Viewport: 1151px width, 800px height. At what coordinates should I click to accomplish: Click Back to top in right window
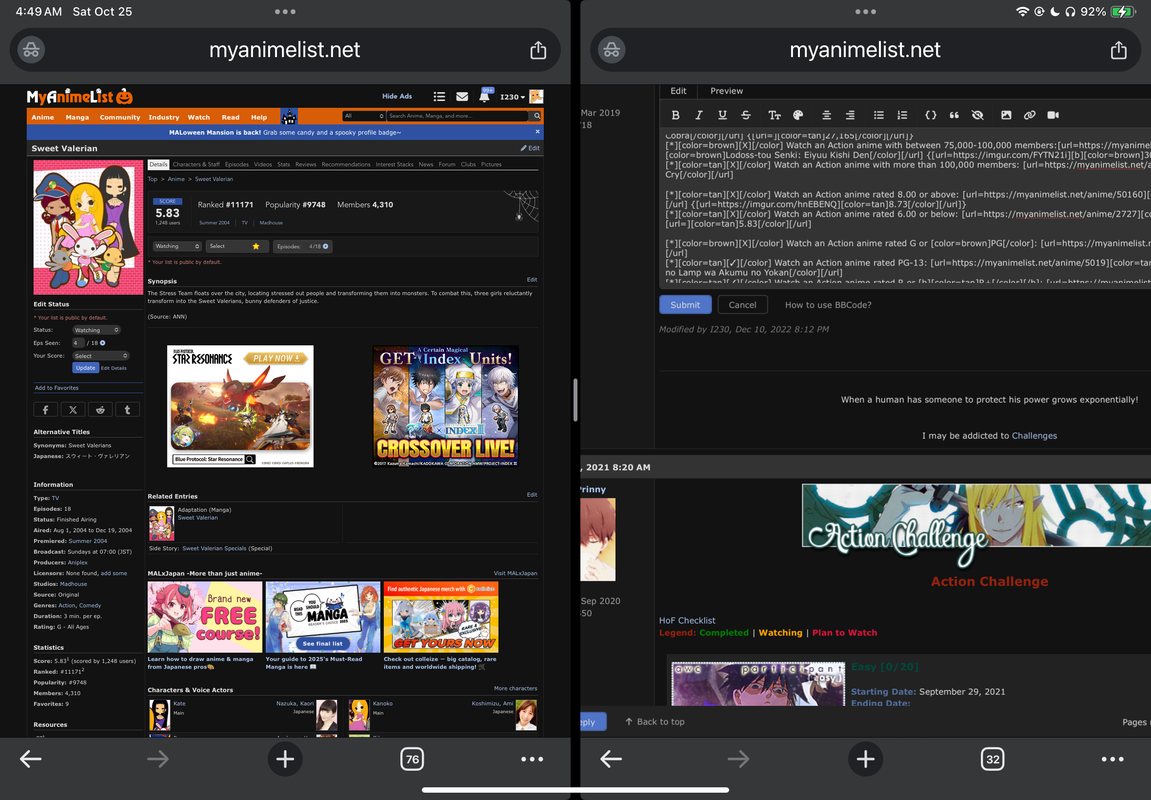(x=655, y=721)
